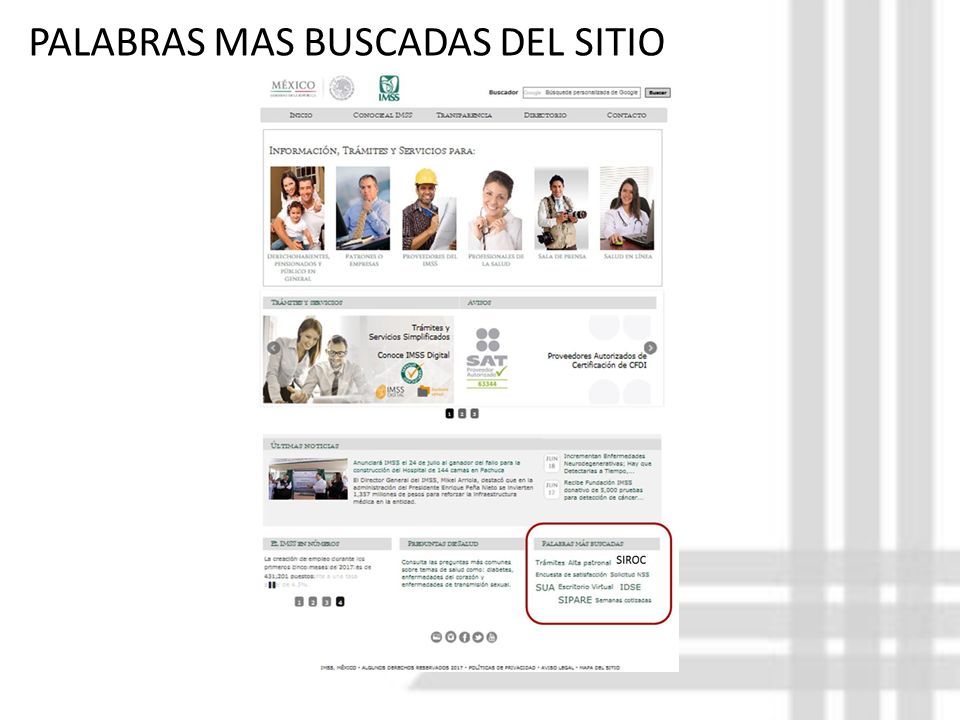Click the Buscar search button
The height and width of the screenshot is (720, 960).
(658, 92)
